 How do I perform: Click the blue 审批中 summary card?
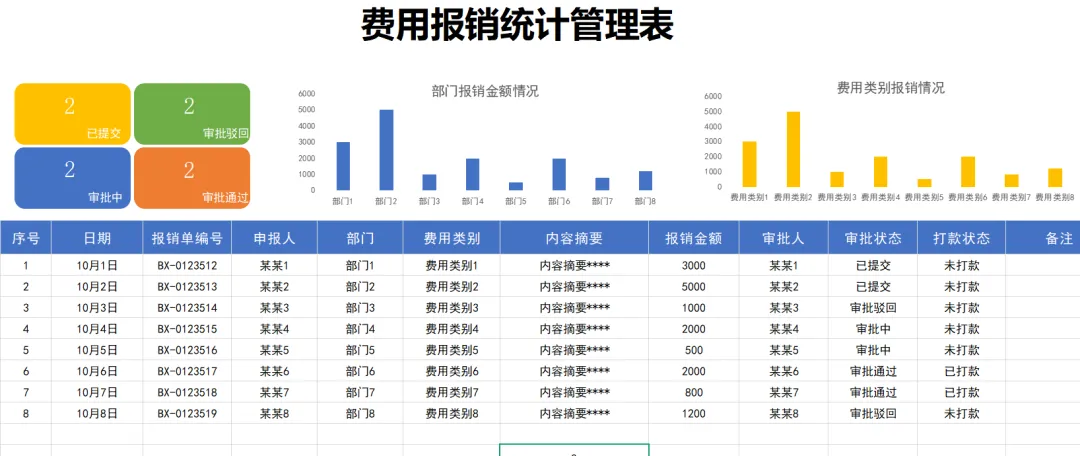pos(72,178)
